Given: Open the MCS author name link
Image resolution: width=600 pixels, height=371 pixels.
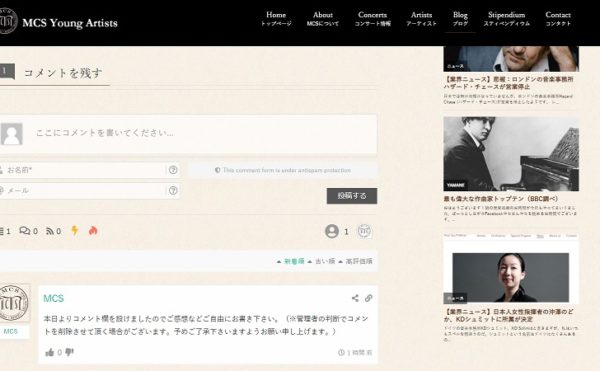Looking at the screenshot, I should click(54, 298).
